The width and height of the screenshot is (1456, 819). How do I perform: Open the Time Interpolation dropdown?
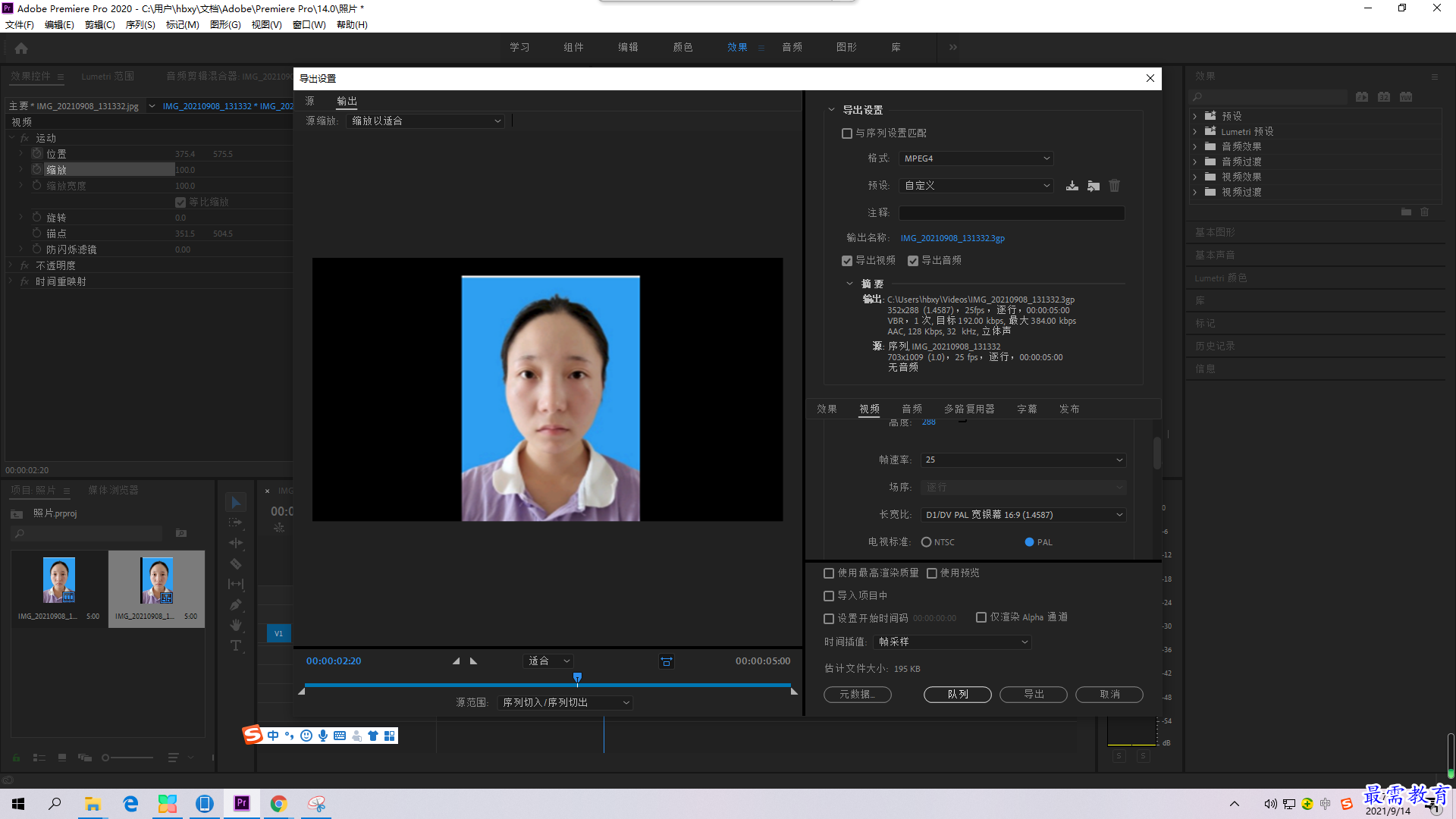pyautogui.click(x=952, y=642)
